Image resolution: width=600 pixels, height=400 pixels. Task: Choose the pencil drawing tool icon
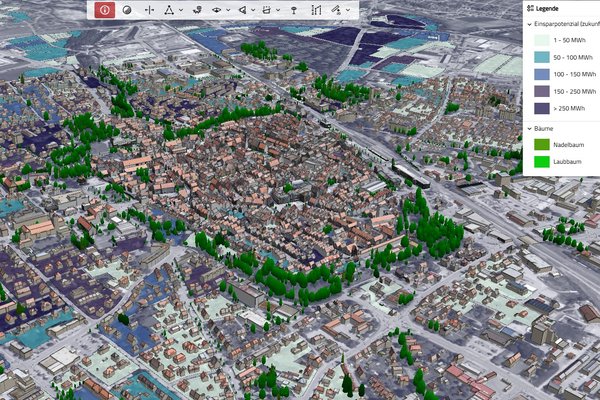coord(337,9)
